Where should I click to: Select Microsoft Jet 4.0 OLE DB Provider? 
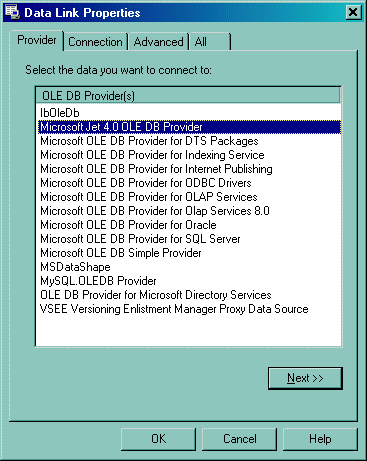190,127
